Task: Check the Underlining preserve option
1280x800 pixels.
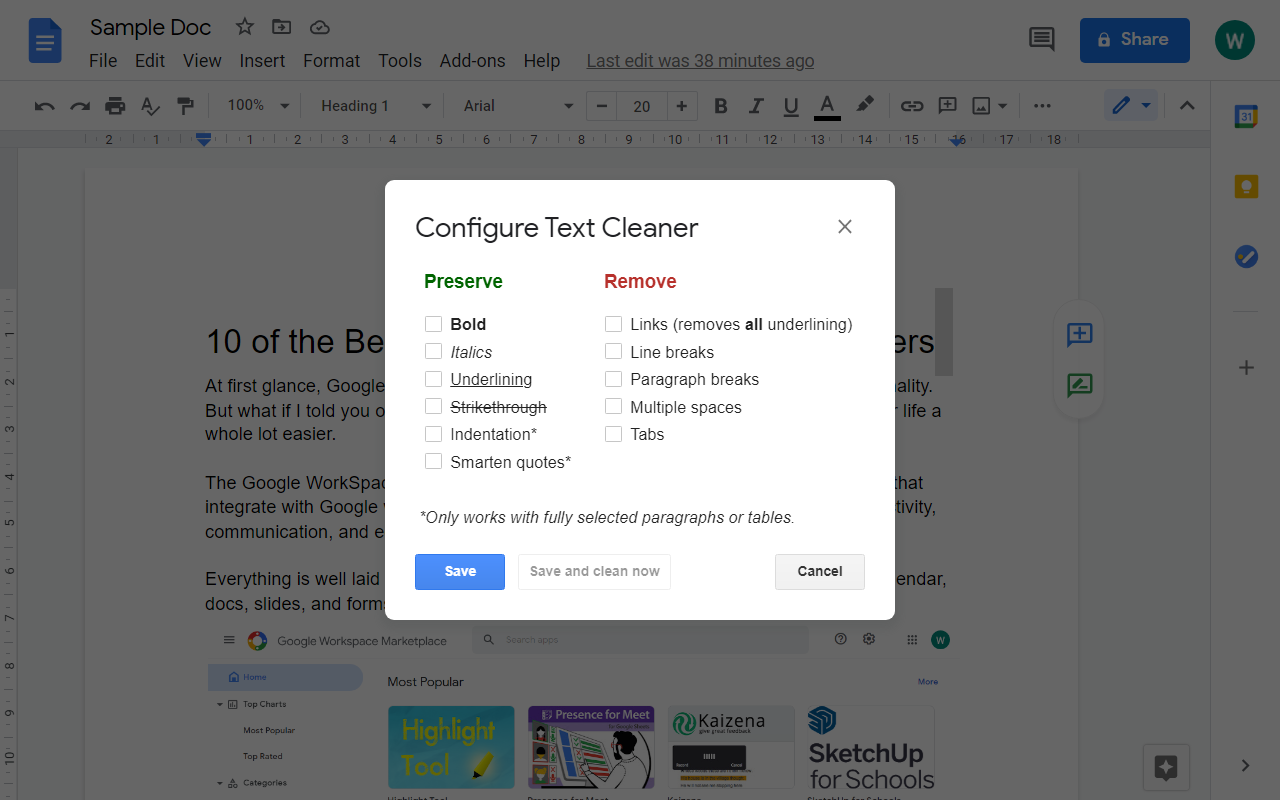Action: [433, 379]
